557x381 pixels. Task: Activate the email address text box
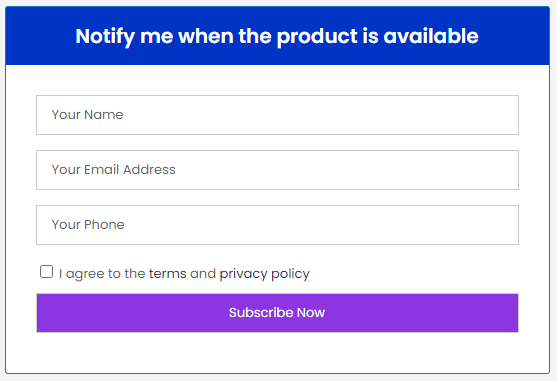[277, 170]
